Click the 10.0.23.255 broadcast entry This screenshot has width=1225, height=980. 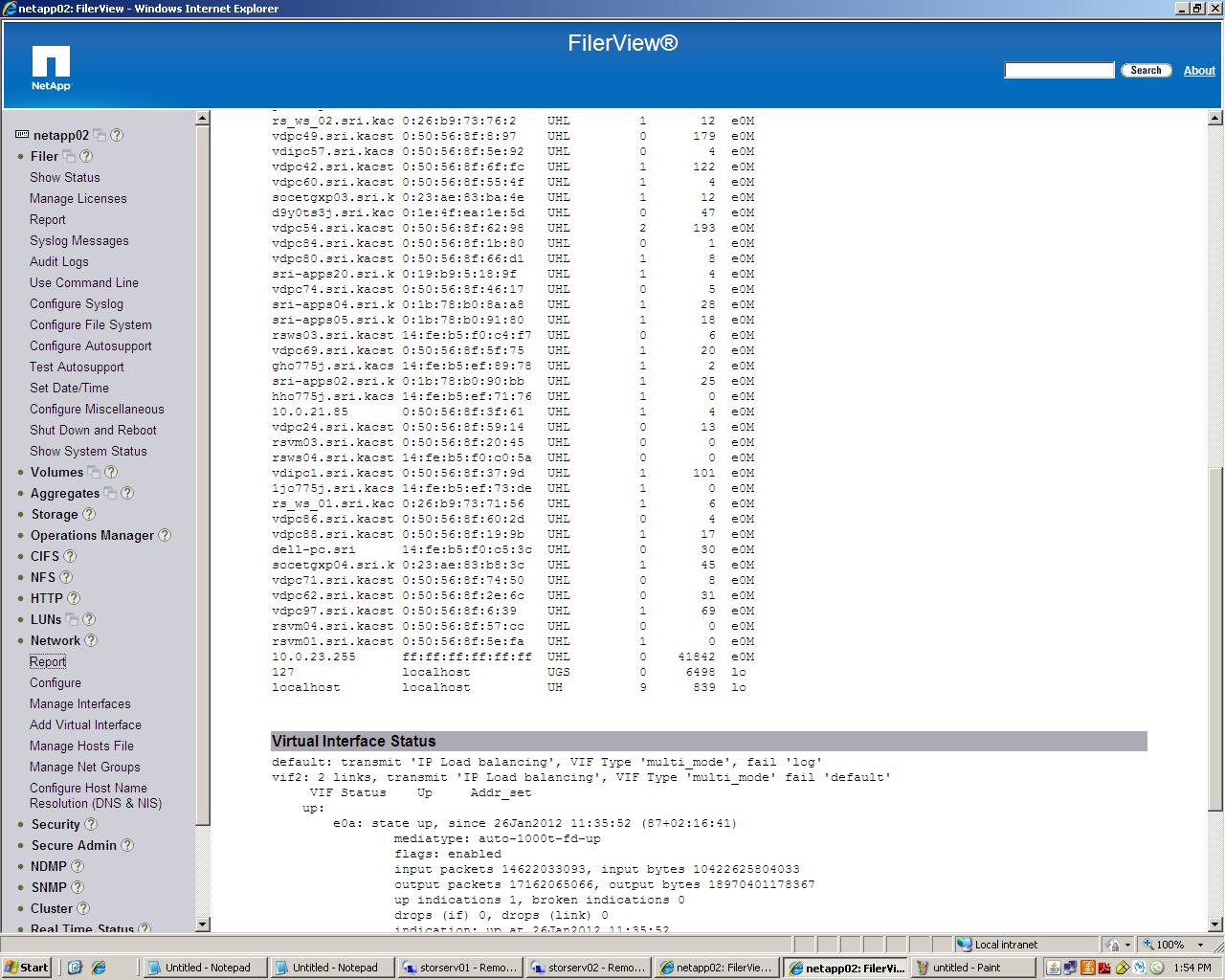pos(314,657)
